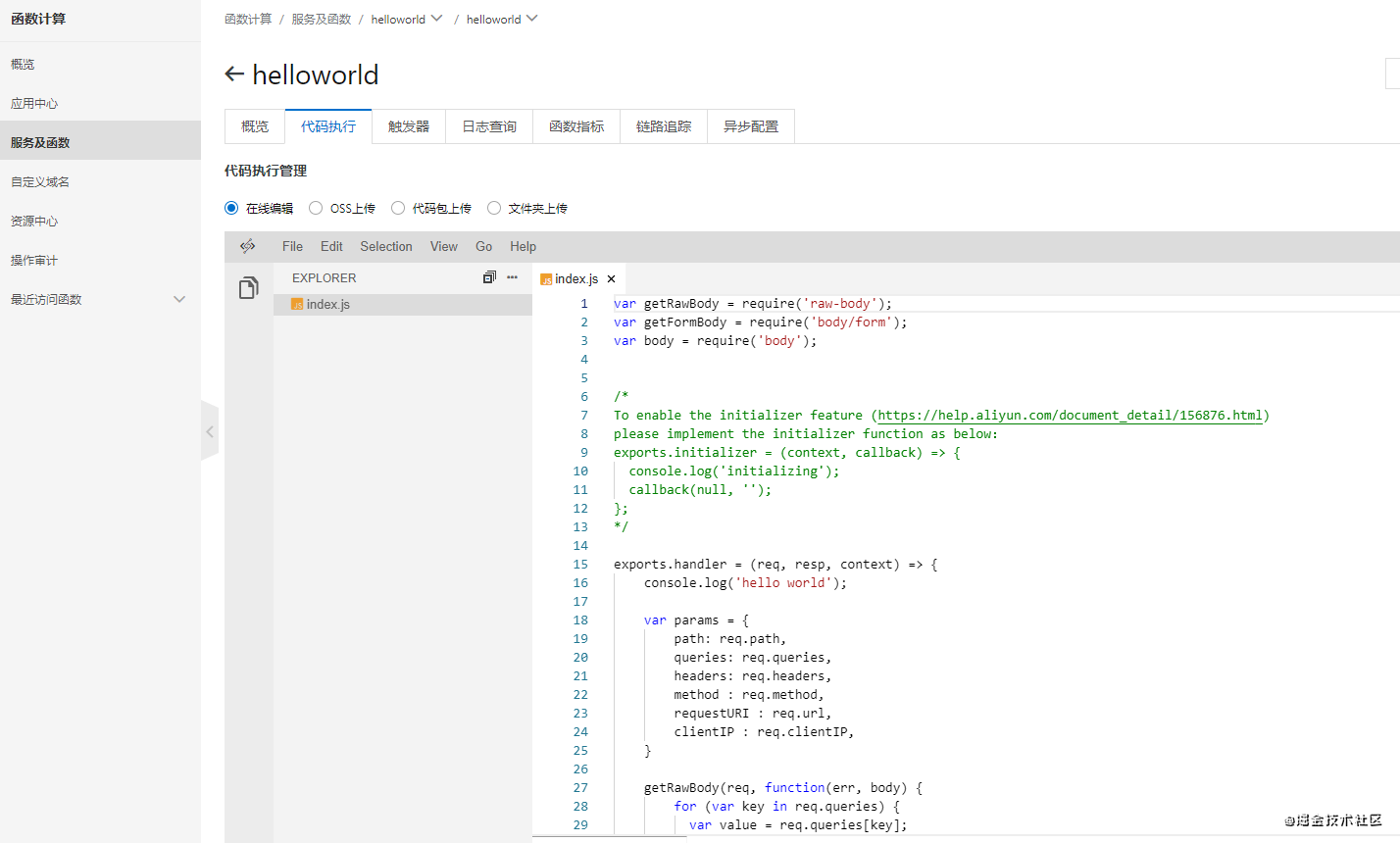Click the EXPLORER panel header
This screenshot has width=1400, height=843.
[325, 277]
